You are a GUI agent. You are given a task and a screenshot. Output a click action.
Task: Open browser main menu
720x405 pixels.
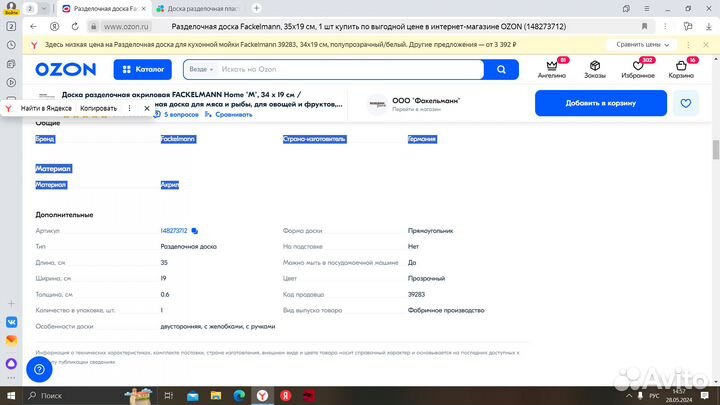point(647,8)
